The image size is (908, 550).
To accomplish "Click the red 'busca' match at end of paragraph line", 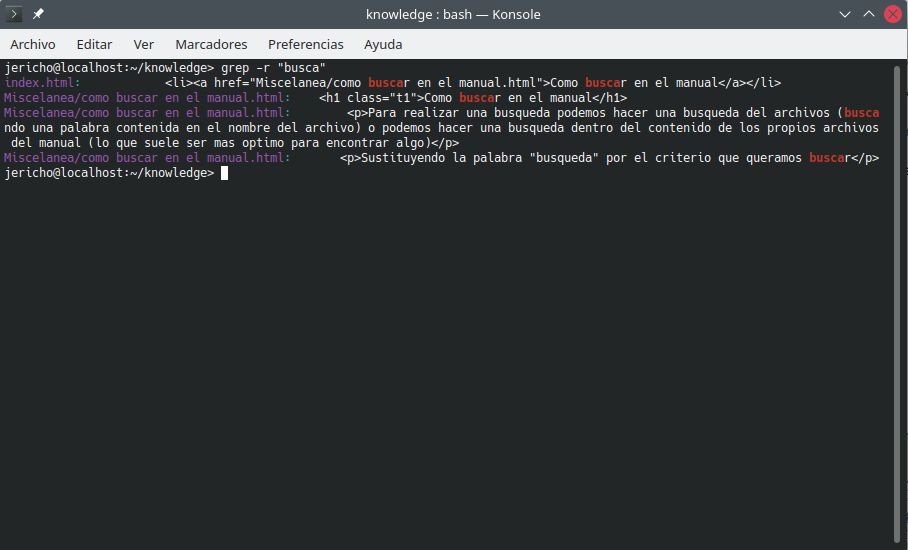I will tap(861, 113).
